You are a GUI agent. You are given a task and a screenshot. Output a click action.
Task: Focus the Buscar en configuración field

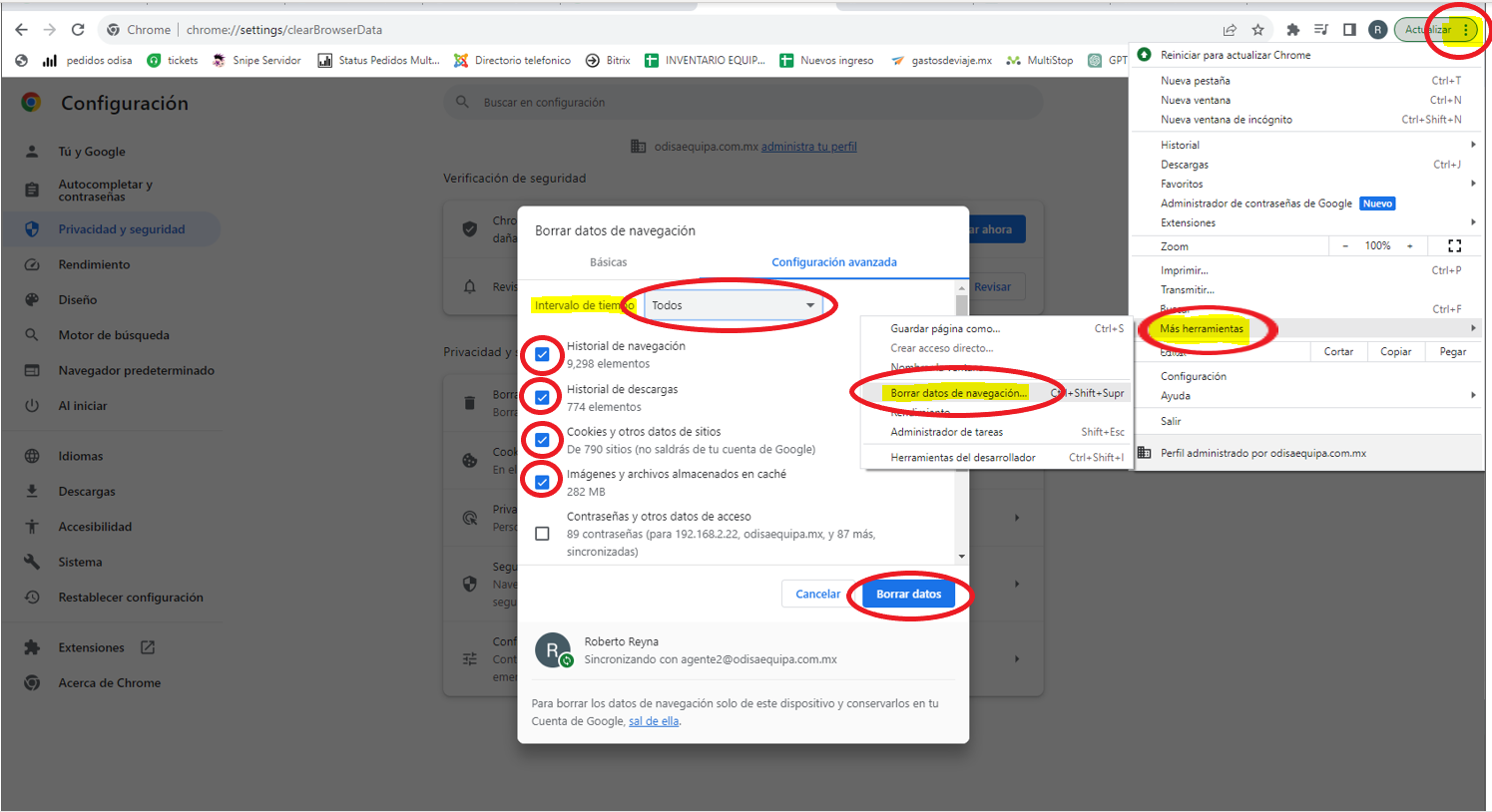[744, 102]
